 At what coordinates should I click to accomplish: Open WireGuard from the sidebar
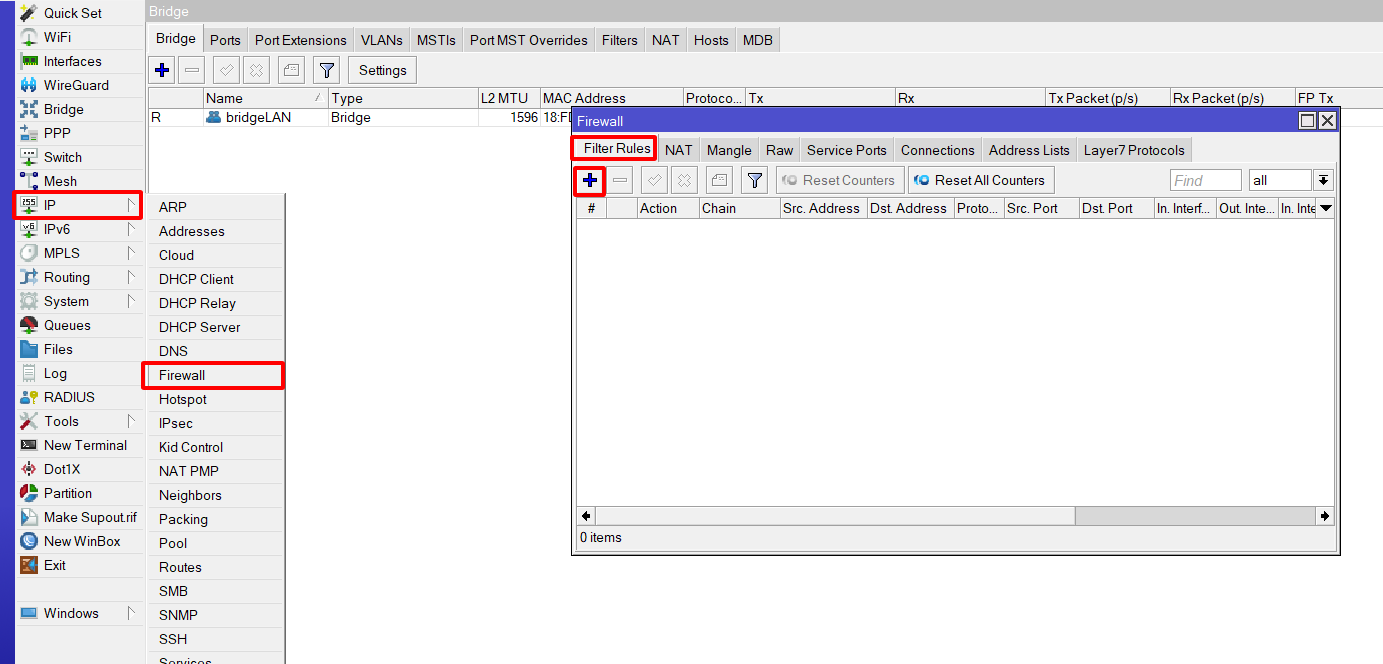click(76, 85)
